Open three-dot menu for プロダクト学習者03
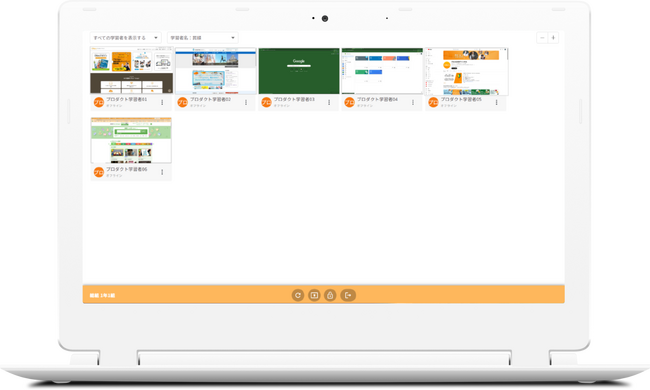Screen dimensions: 650x390 tap(329, 102)
